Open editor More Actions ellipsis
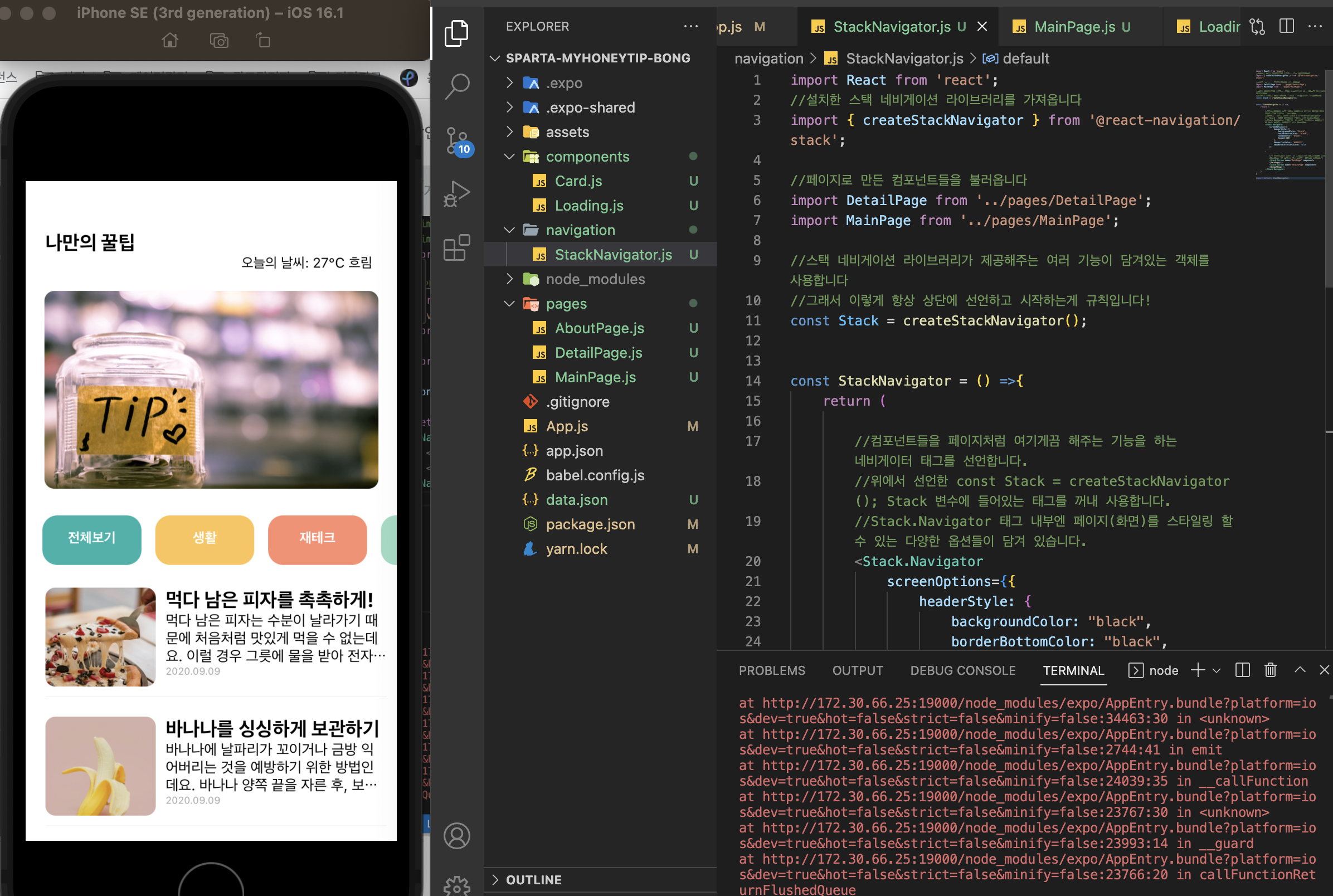This screenshot has height=896, width=1333. 1315,26
